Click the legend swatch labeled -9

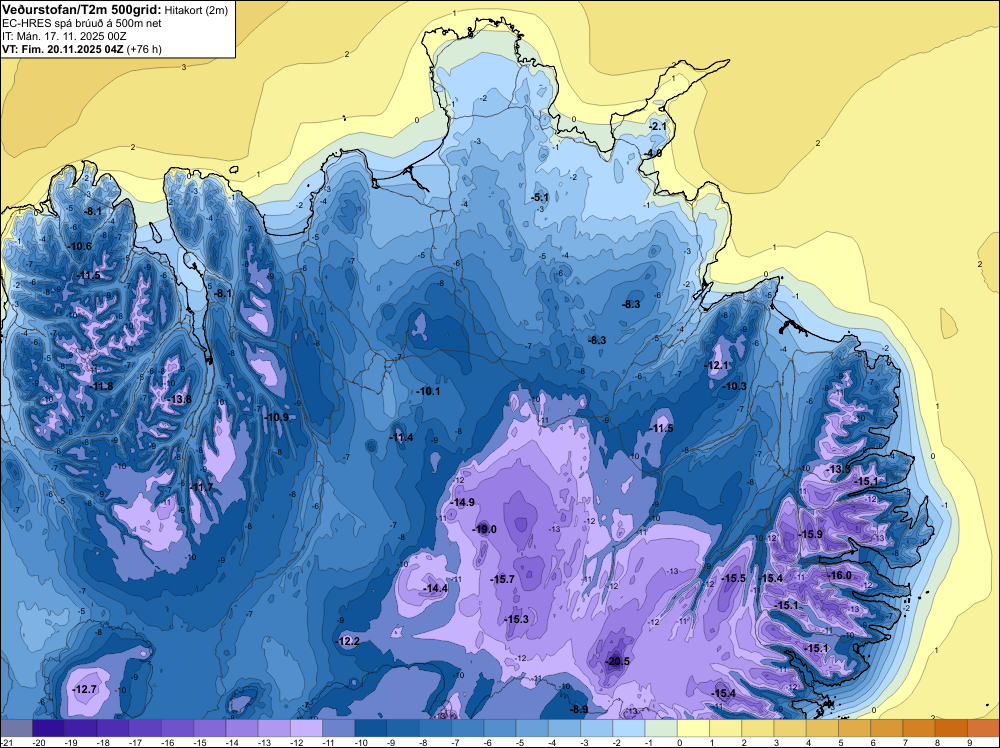pyautogui.click(x=403, y=728)
